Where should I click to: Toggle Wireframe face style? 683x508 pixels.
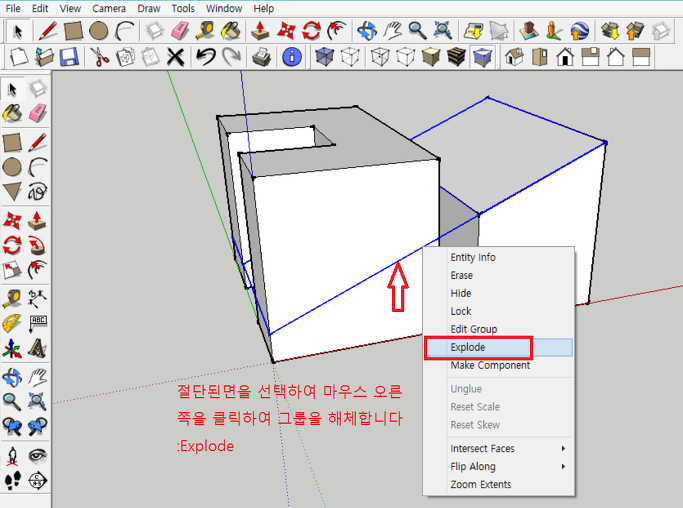(380, 57)
